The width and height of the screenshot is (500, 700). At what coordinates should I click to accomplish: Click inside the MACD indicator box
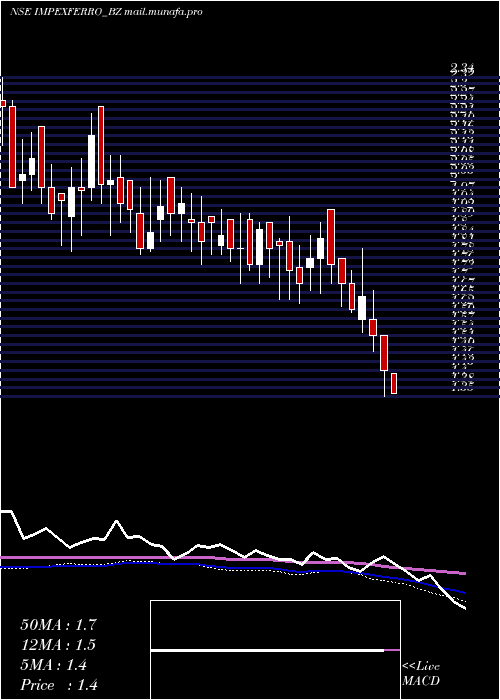point(275,650)
